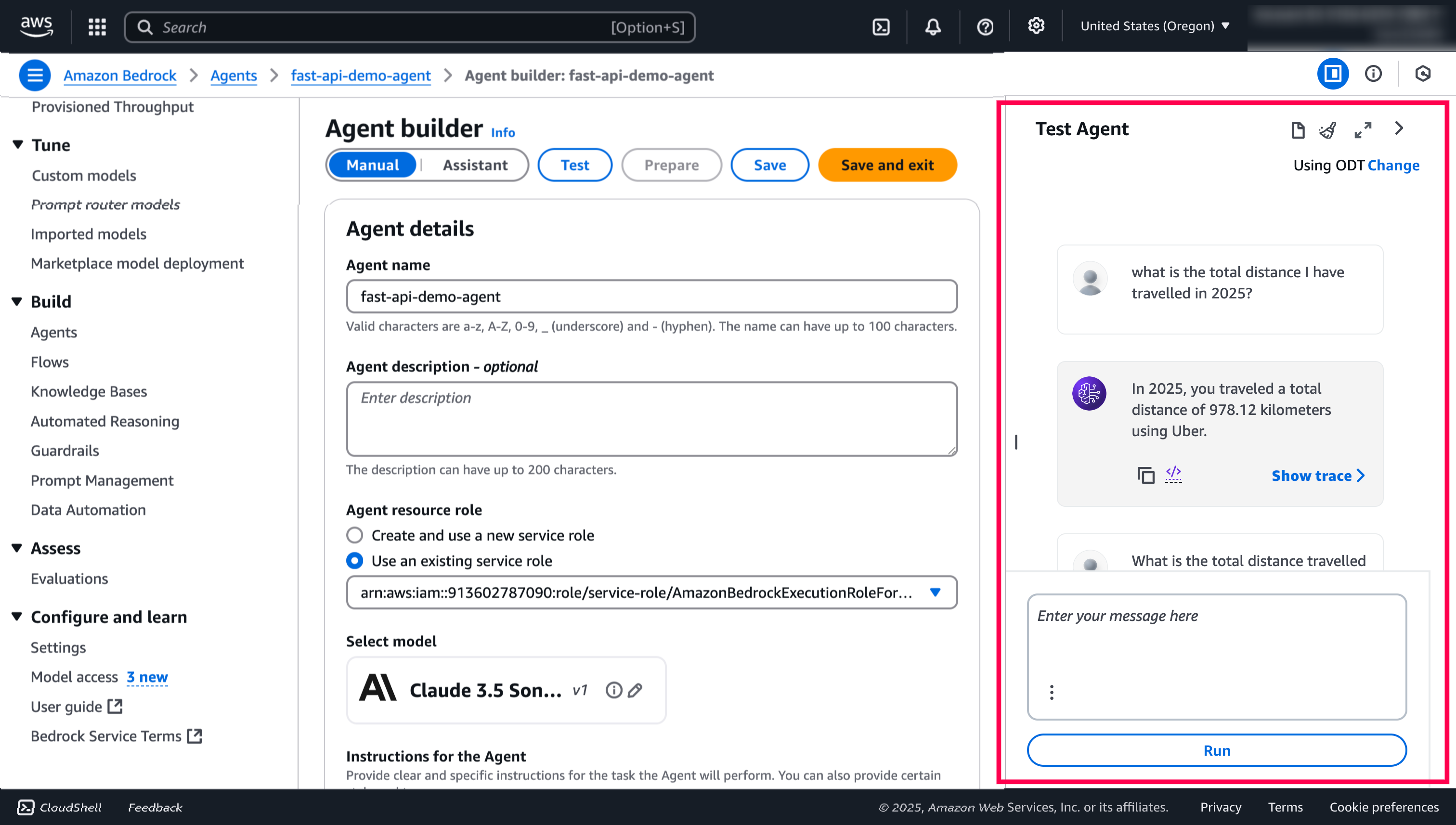
Task: Copy the agent response with copy icon
Action: [x=1145, y=475]
